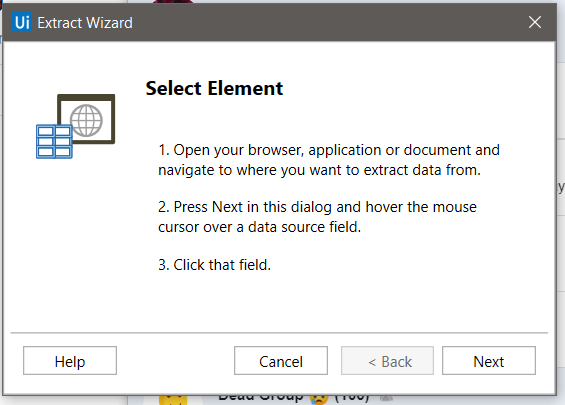Click the 'Click that field' instruction
The image size is (565, 405).
[214, 265]
